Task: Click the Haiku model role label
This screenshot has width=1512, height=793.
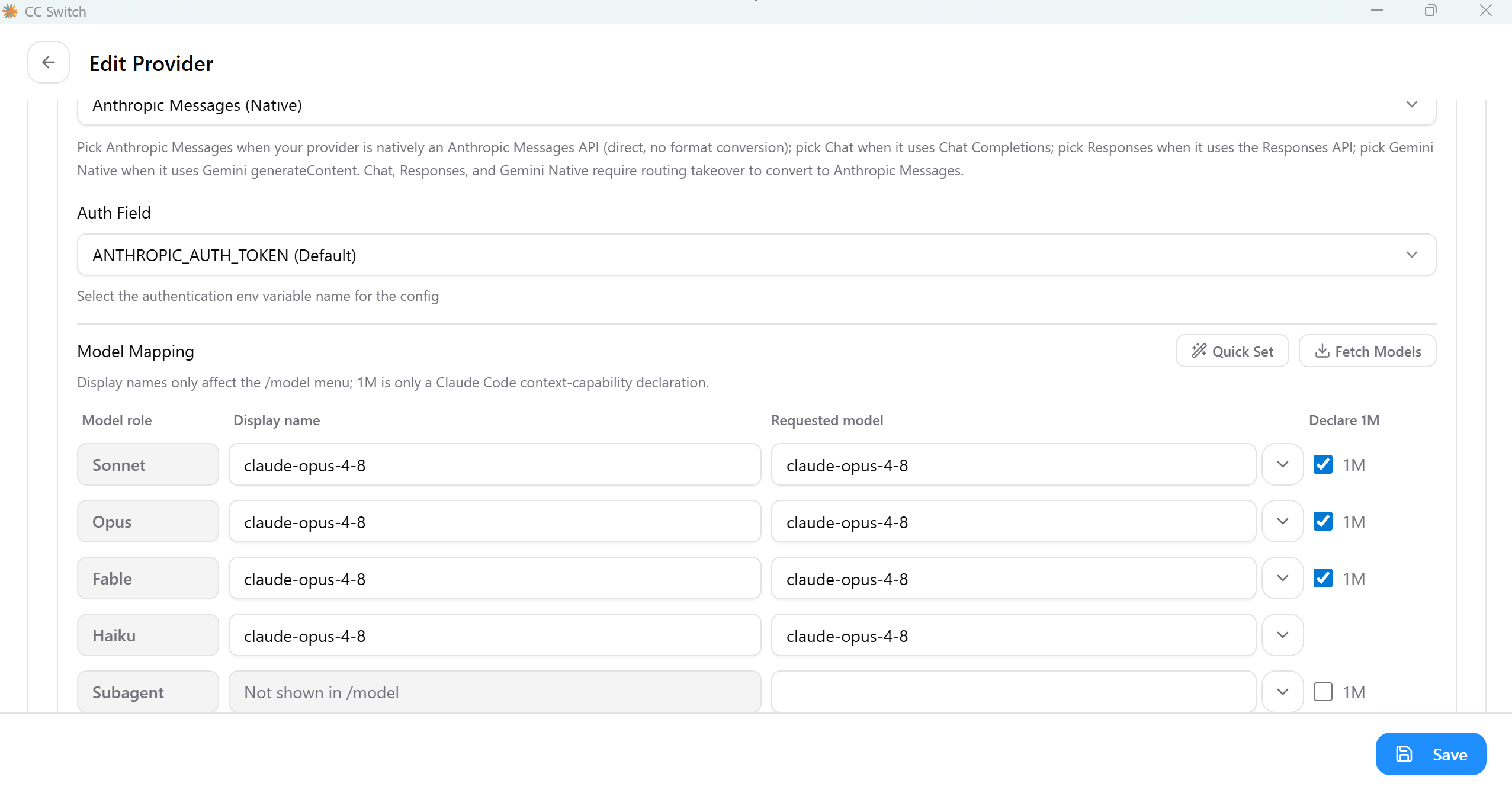Action: pyautogui.click(x=148, y=635)
